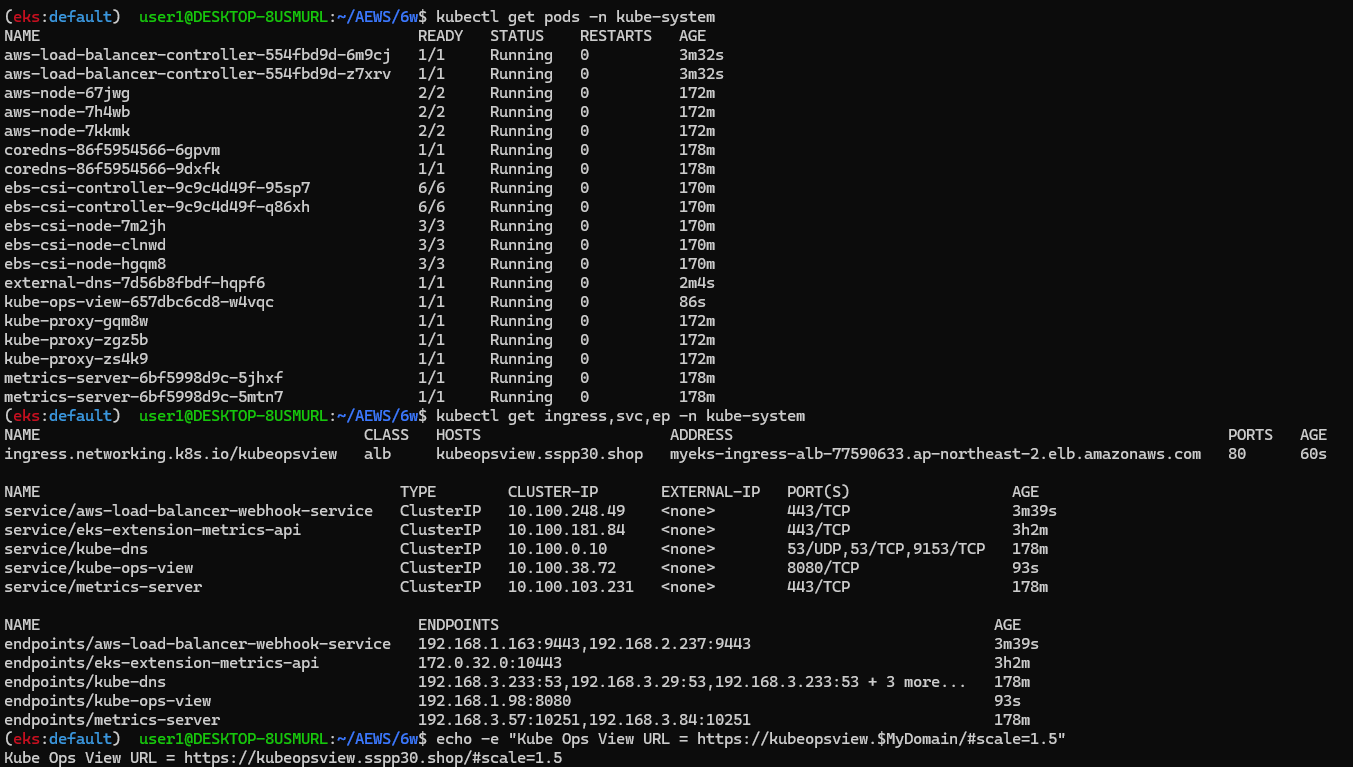Screen dimensions: 1353x767
Task: Select kube-proxy-zs4k9 pod name
Action: click(76, 359)
